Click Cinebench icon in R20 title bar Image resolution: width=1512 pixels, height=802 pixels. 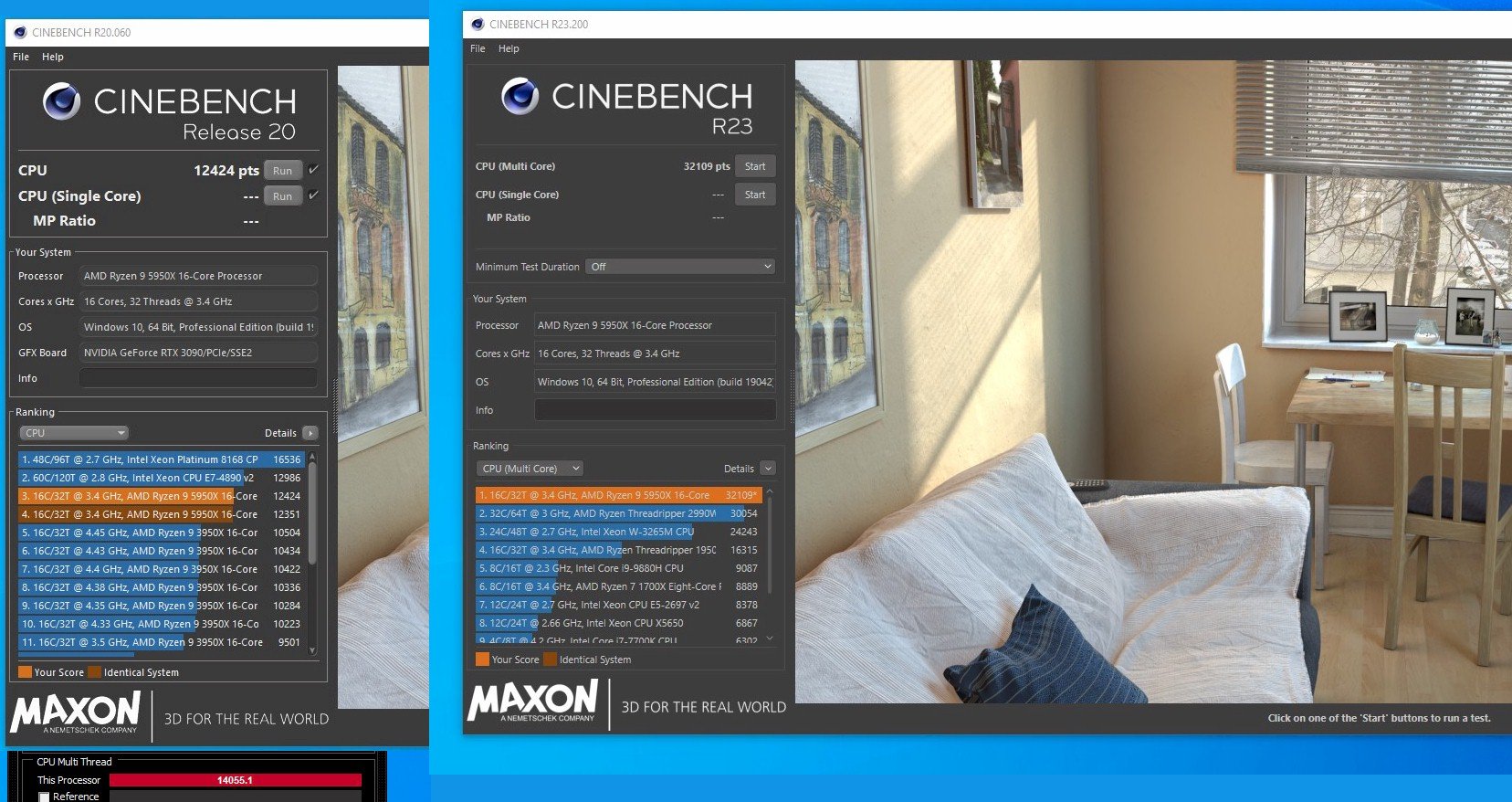[20, 32]
